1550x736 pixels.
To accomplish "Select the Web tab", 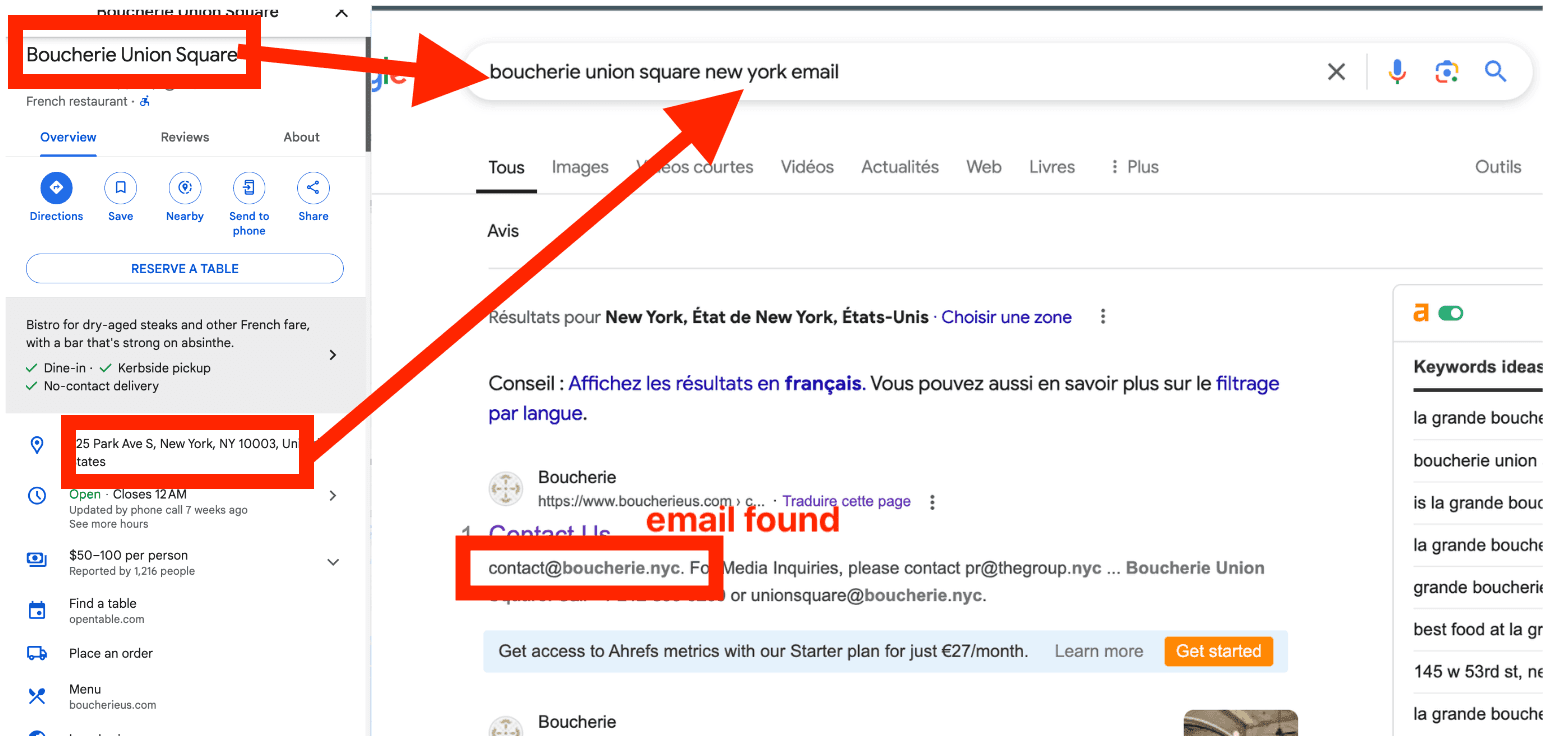I will click(984, 167).
